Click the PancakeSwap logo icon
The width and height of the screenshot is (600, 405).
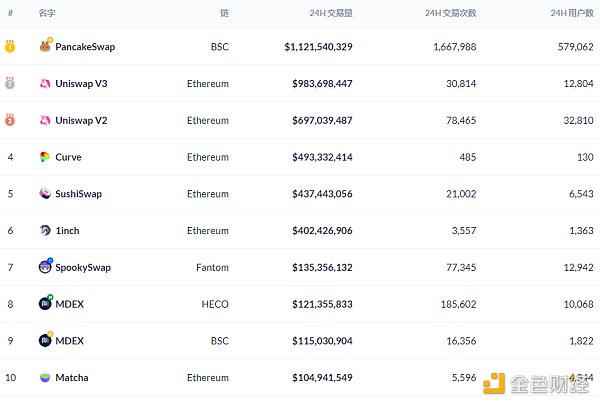(45, 47)
